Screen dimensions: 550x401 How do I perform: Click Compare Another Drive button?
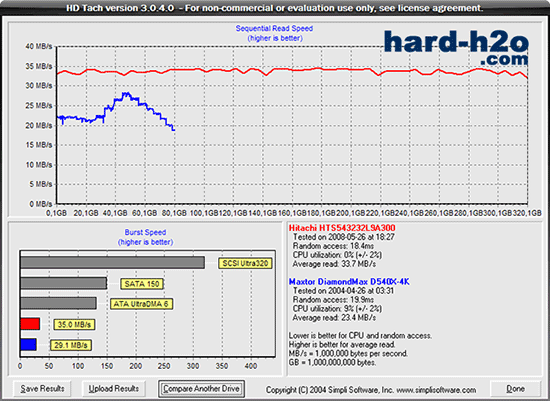(x=201, y=389)
